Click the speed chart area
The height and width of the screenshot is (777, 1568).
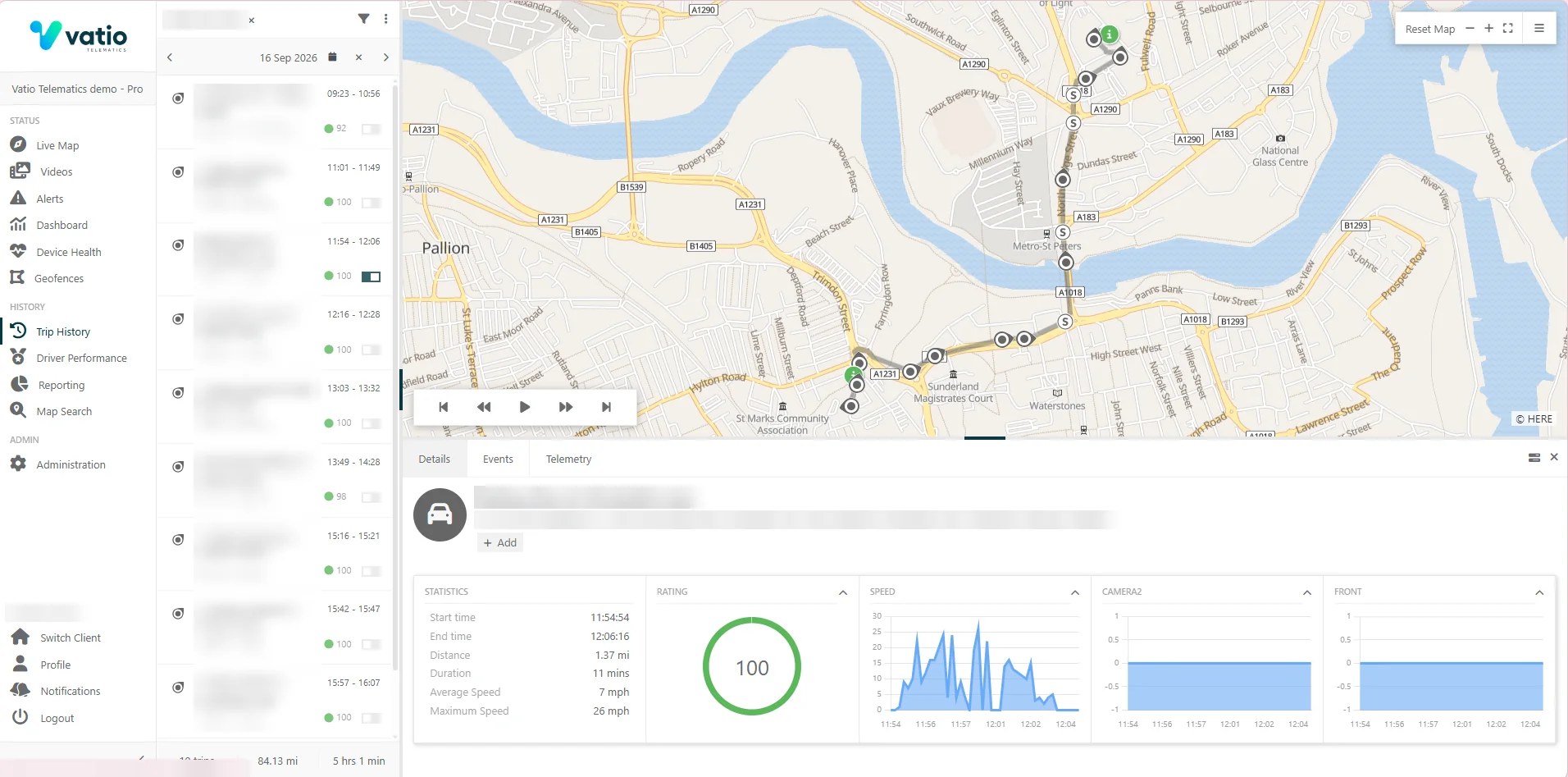click(984, 663)
